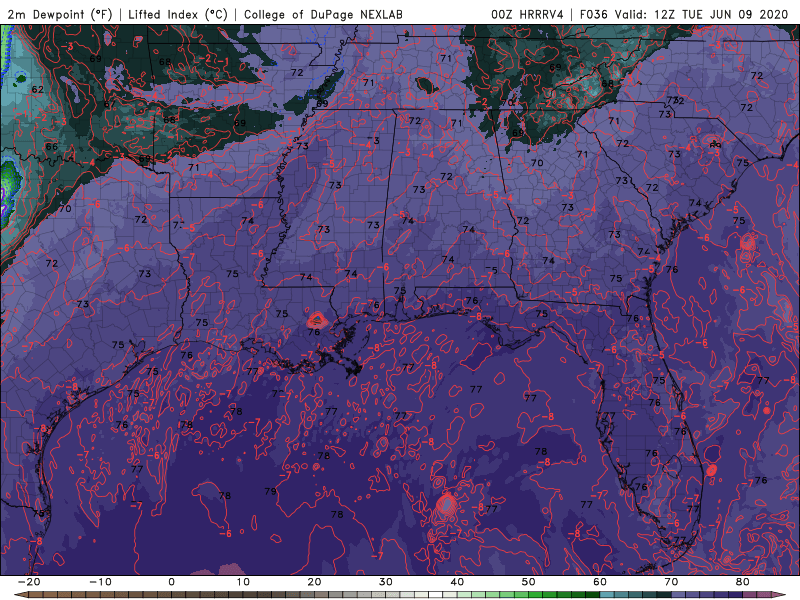Click the 80 label on the color scale

tap(743, 582)
